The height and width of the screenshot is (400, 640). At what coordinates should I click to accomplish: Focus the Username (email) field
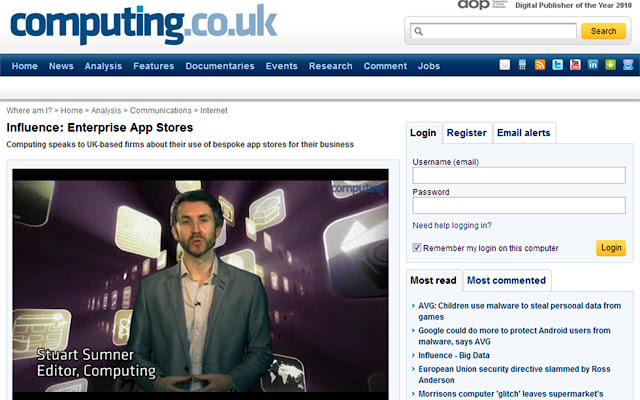[x=518, y=176]
